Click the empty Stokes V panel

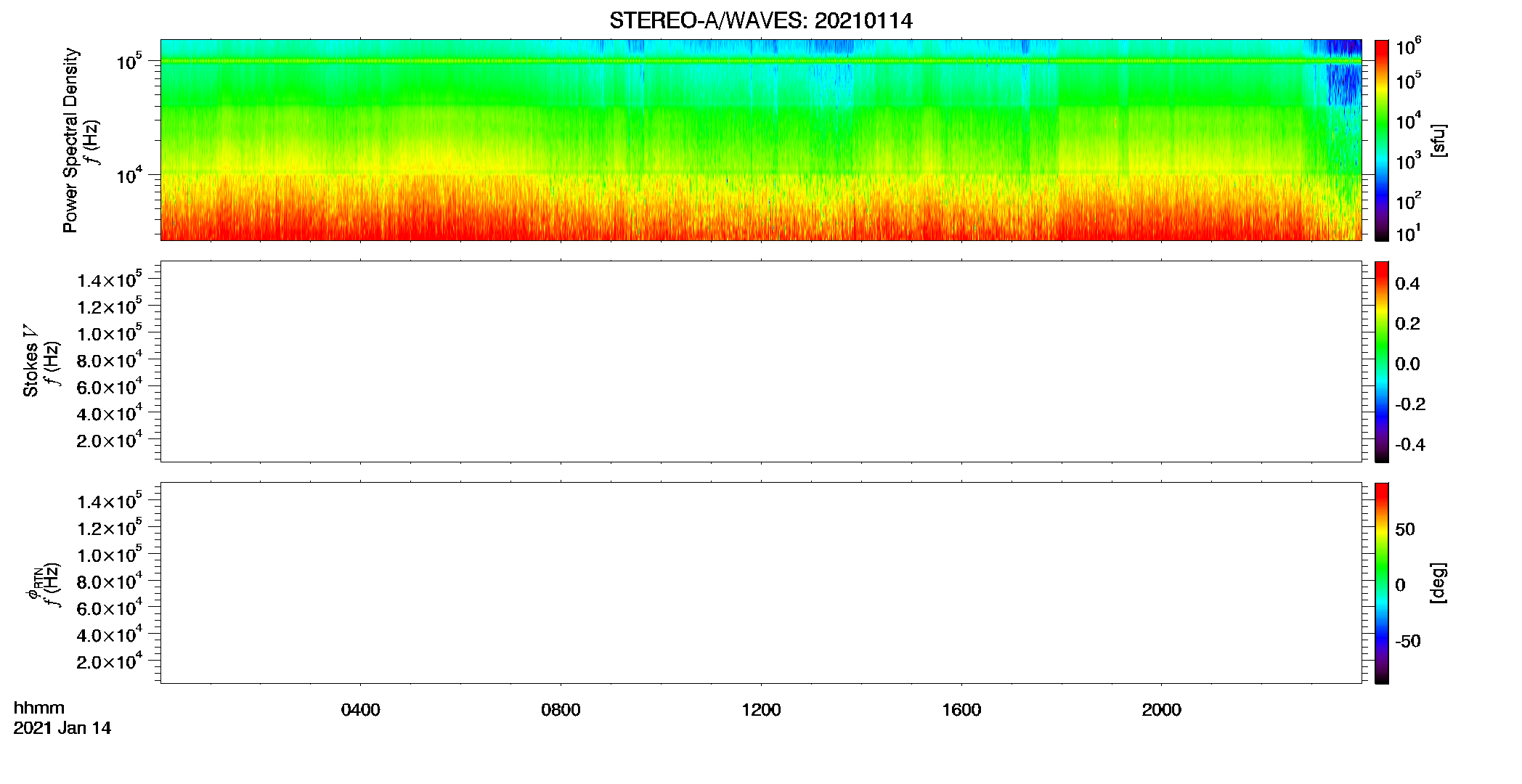pyautogui.click(x=761, y=362)
